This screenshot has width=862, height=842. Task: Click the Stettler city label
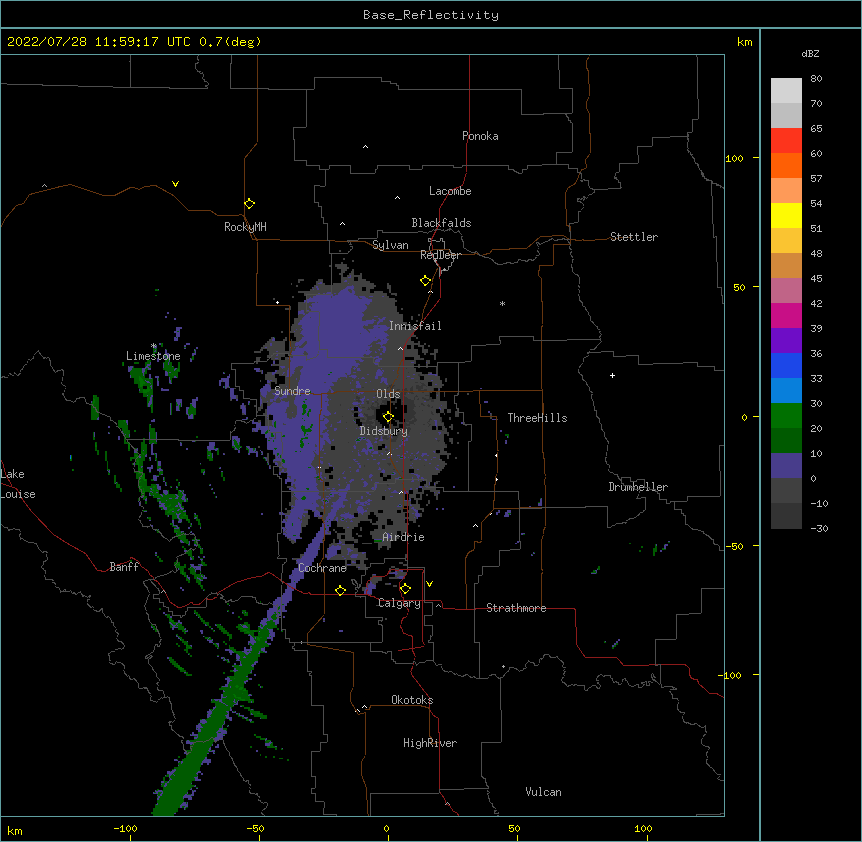[x=633, y=237]
